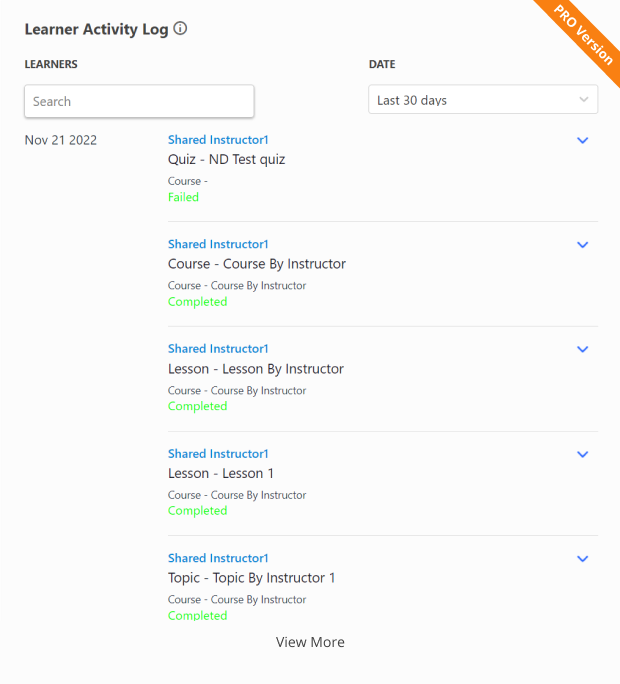Viewport: 620px width, 684px height.
Task: Open Shared Instructor1 link above Topic By Instructor 1
Action: 218,558
